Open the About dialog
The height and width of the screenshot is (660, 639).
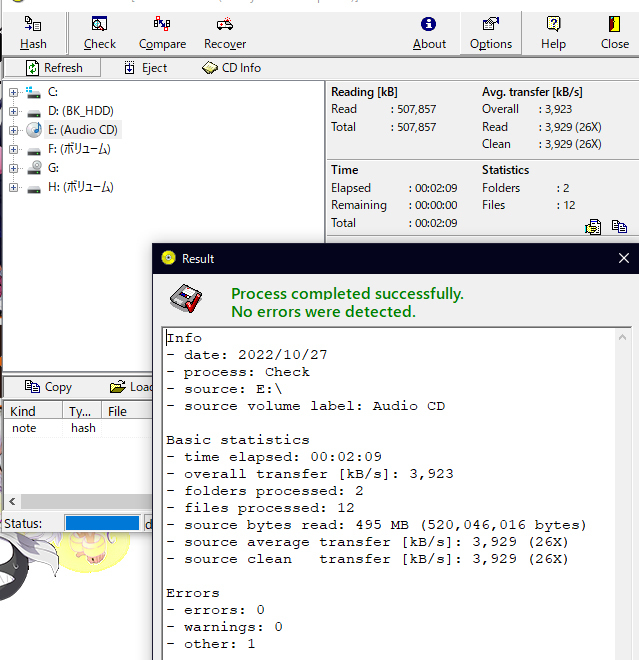point(429,33)
